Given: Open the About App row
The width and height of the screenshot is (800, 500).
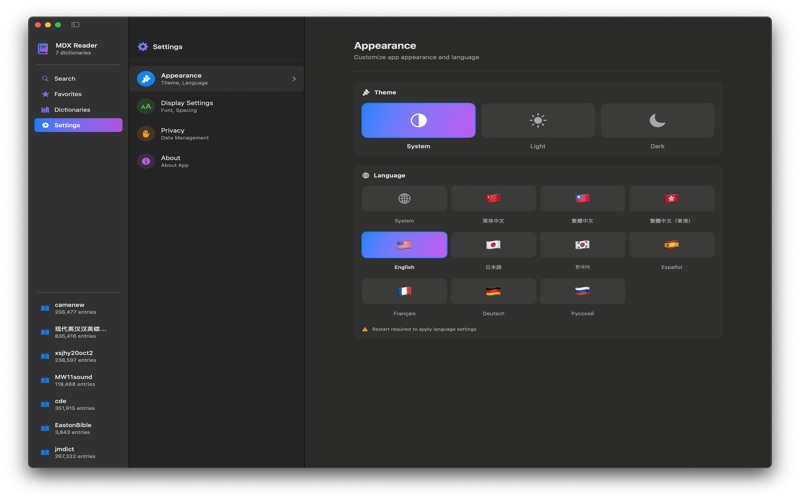Looking at the screenshot, I should tap(216, 161).
